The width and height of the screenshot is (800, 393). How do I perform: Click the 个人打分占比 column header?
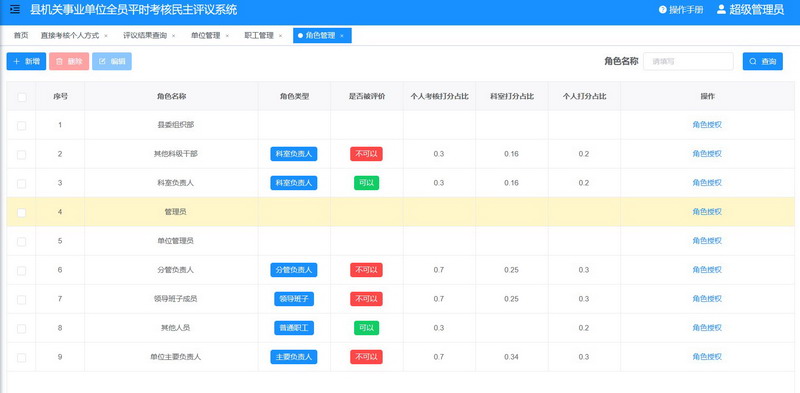coord(585,96)
